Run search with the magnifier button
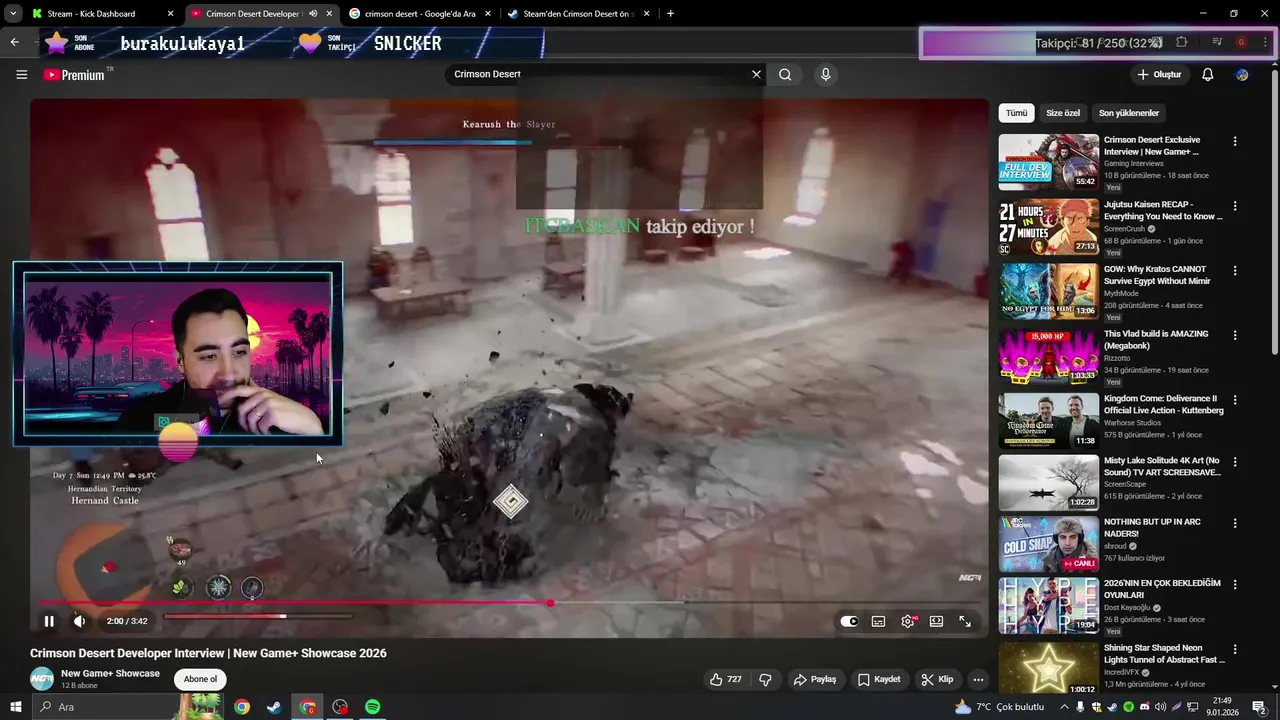The width and height of the screenshot is (1280, 720). coord(785,74)
